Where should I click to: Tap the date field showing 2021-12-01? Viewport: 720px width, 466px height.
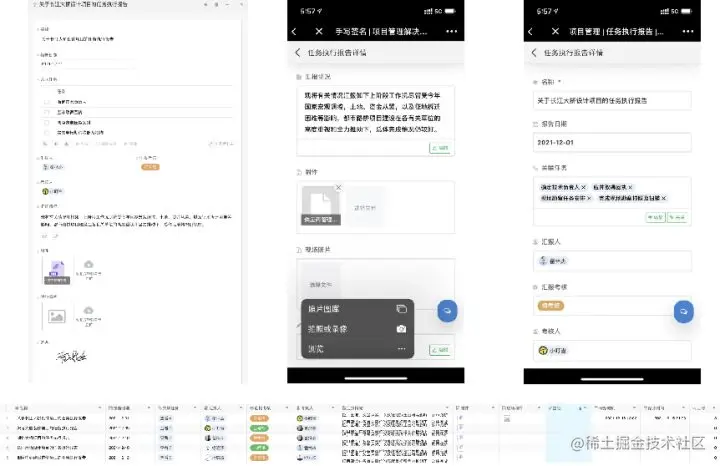click(612, 142)
